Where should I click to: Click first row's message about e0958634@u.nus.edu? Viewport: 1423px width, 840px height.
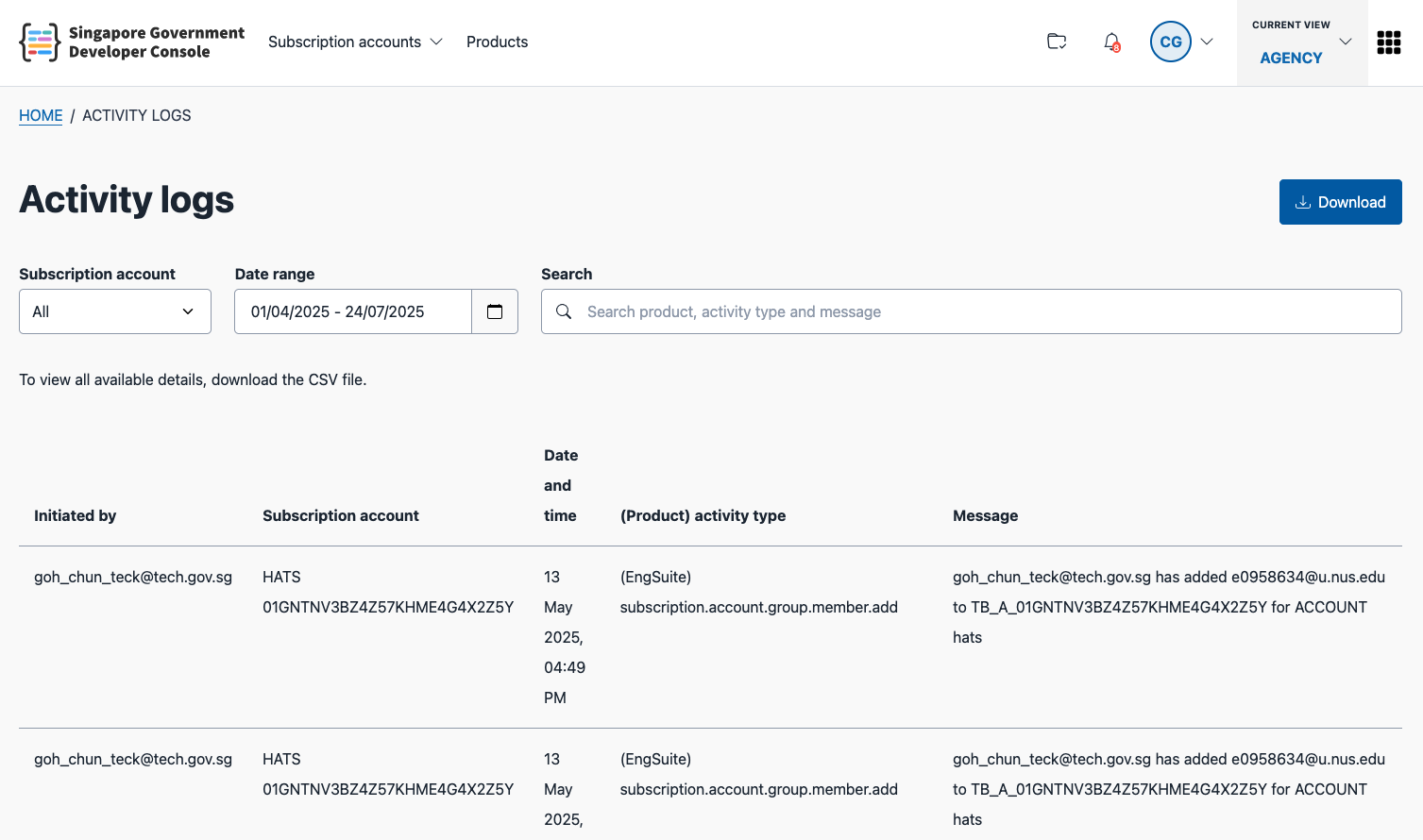click(1169, 607)
